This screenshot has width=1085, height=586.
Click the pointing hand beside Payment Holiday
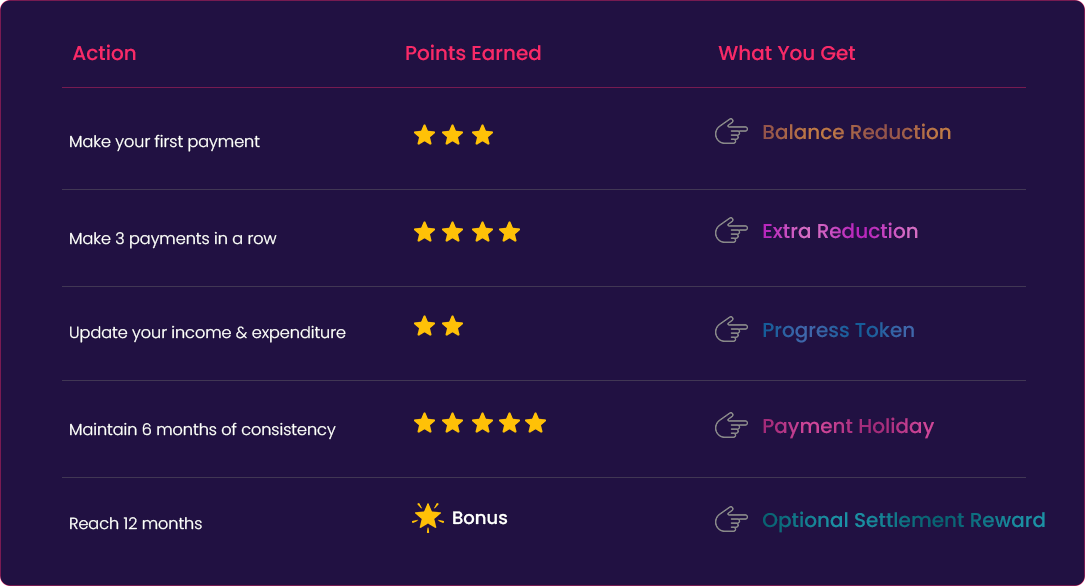pos(732,427)
